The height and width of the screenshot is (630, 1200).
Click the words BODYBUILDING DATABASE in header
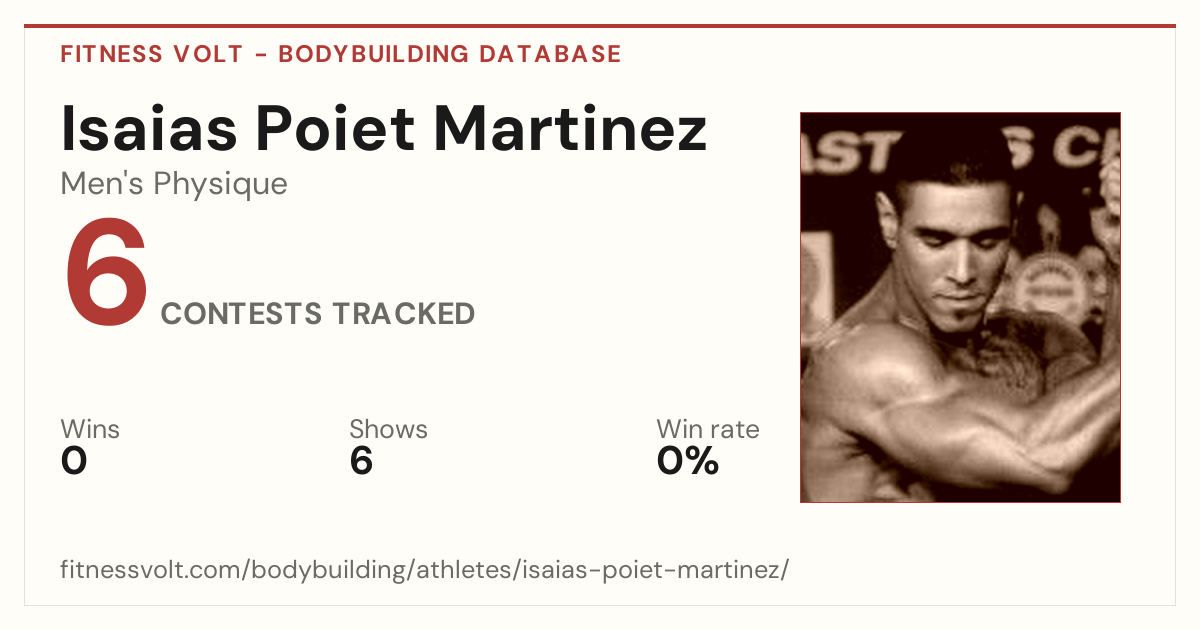pos(450,54)
